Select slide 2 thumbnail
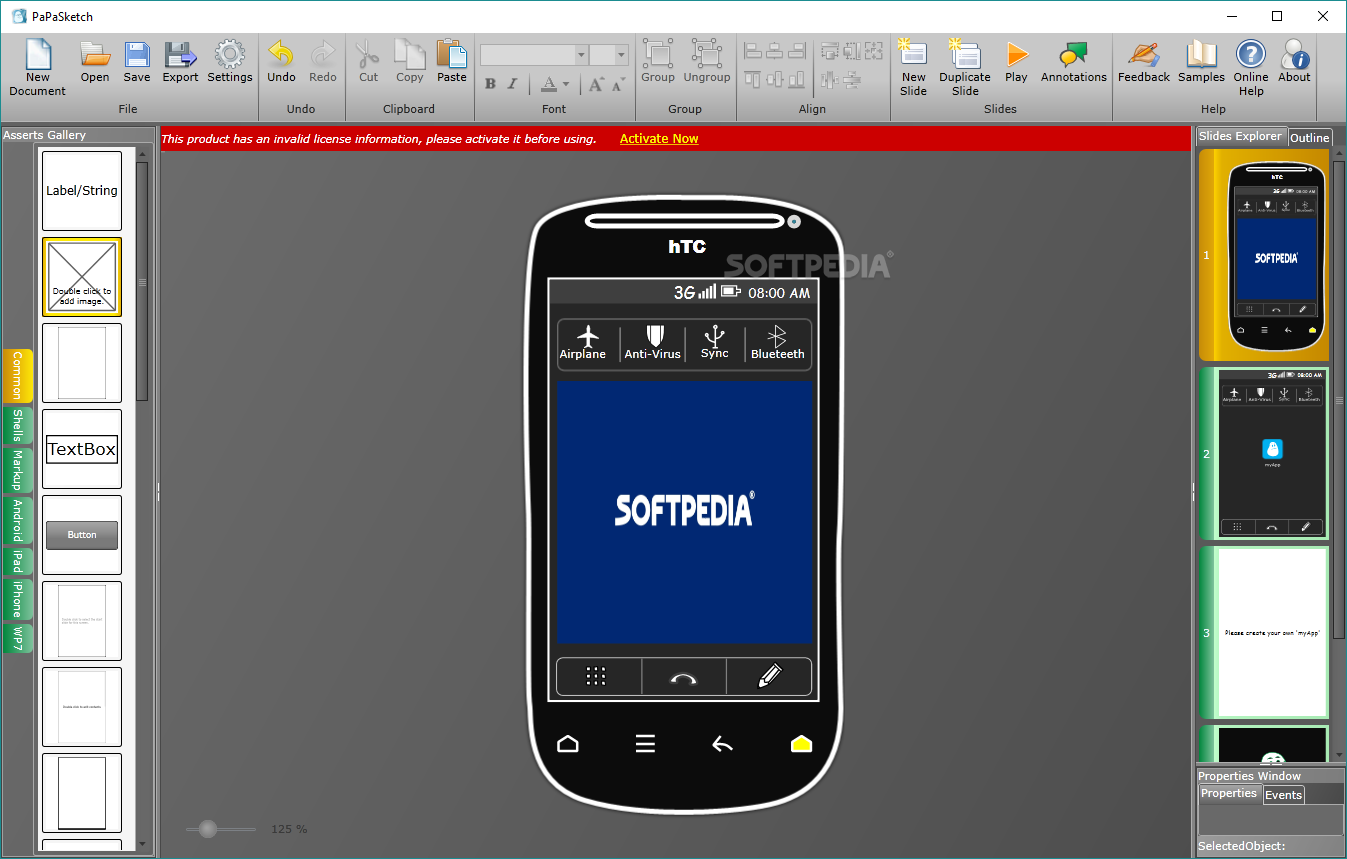Image resolution: width=1347 pixels, height=859 pixels. tap(1264, 454)
